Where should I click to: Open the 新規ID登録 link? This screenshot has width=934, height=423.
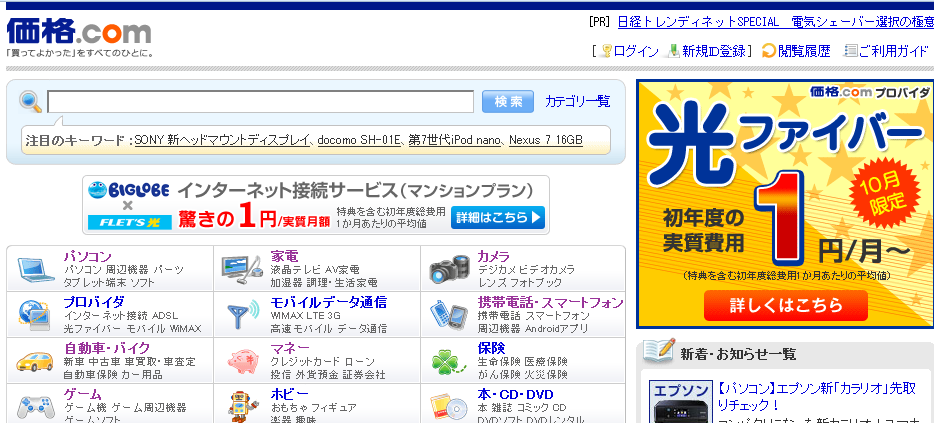tap(714, 51)
